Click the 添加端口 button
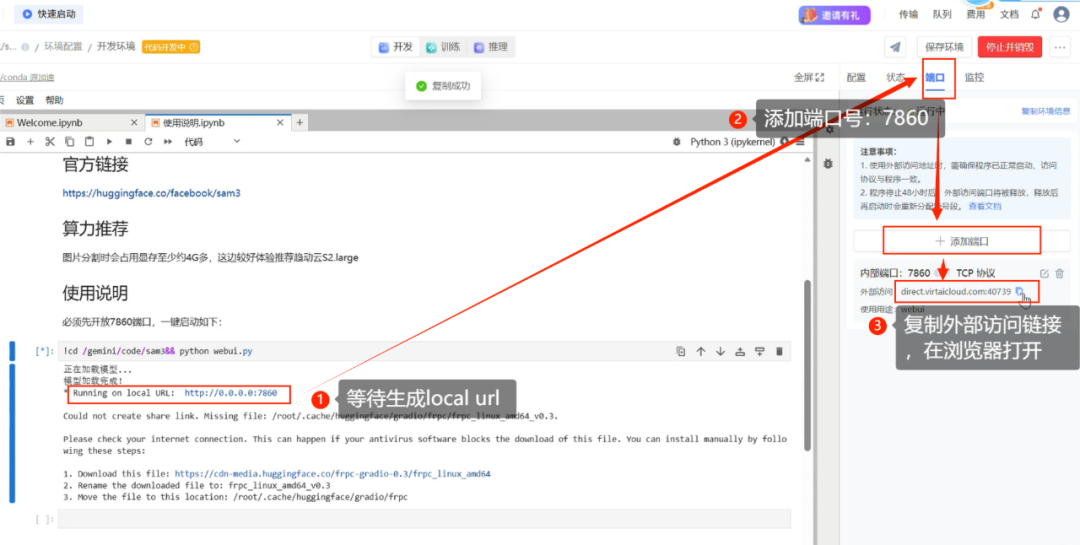The image size is (1080, 545). (962, 241)
